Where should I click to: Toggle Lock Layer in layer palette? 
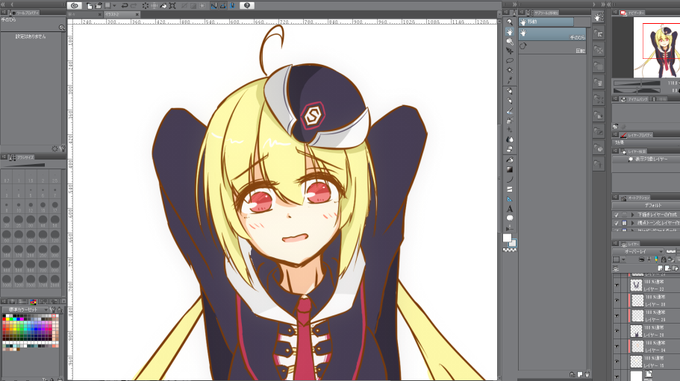pos(664,260)
